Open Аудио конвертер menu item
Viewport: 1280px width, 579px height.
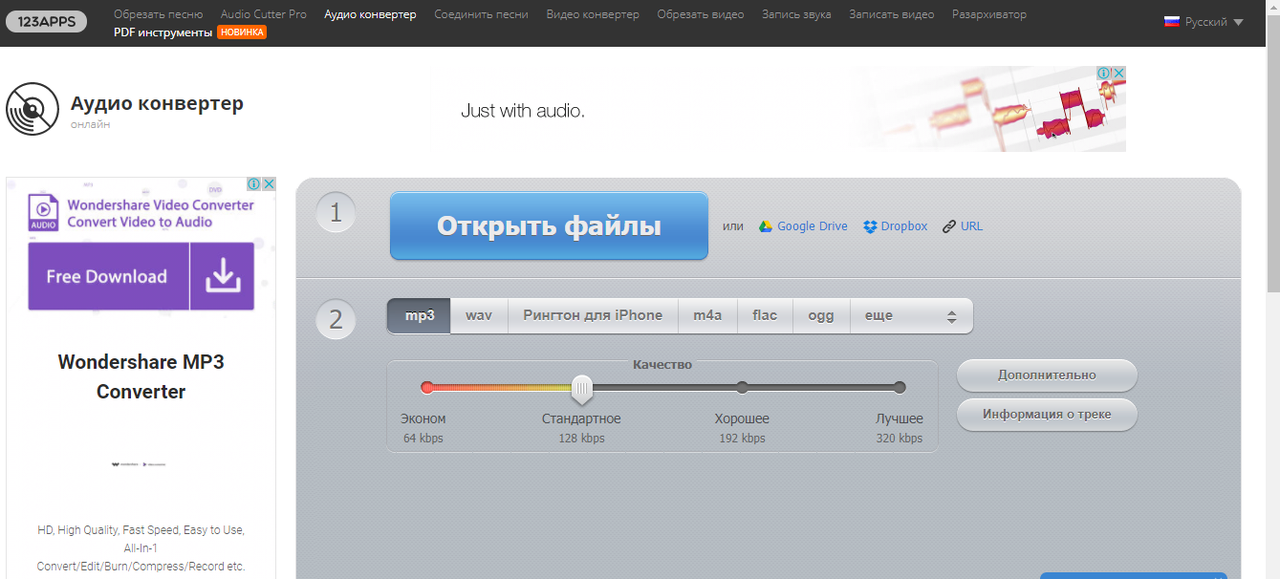point(370,14)
